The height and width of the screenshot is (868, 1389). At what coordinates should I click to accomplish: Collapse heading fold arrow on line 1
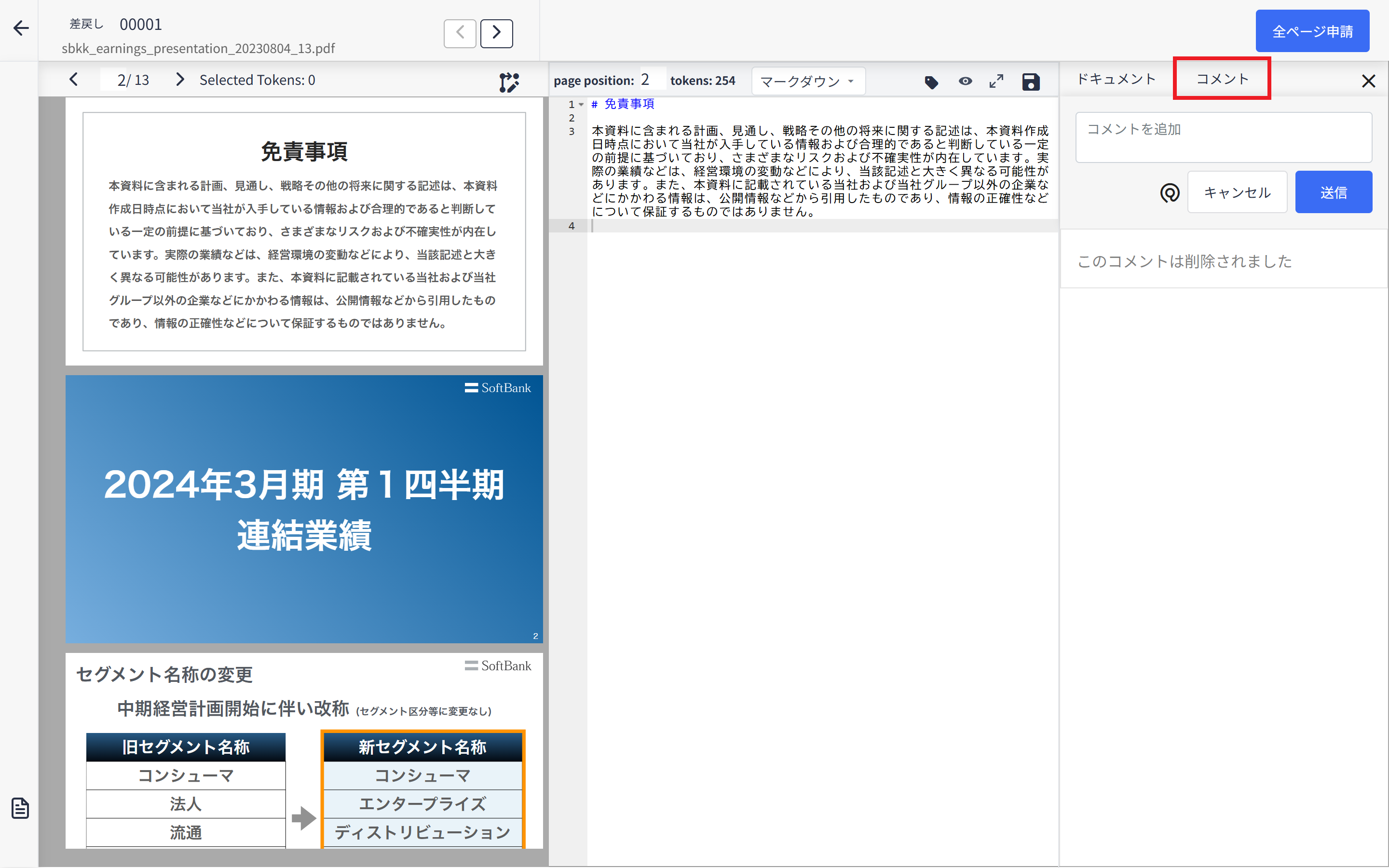[582, 105]
